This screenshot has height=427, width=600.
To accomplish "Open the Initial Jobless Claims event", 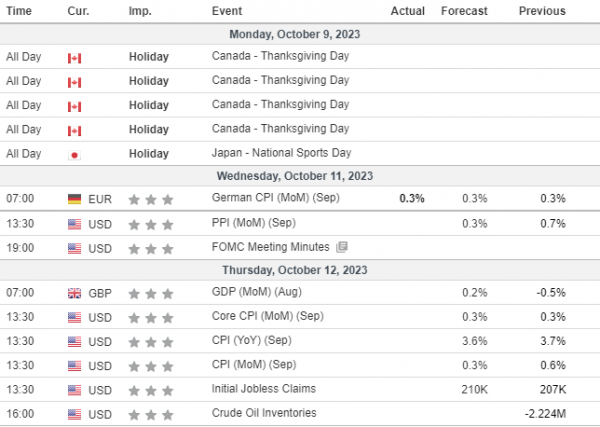I will pyautogui.click(x=264, y=389).
